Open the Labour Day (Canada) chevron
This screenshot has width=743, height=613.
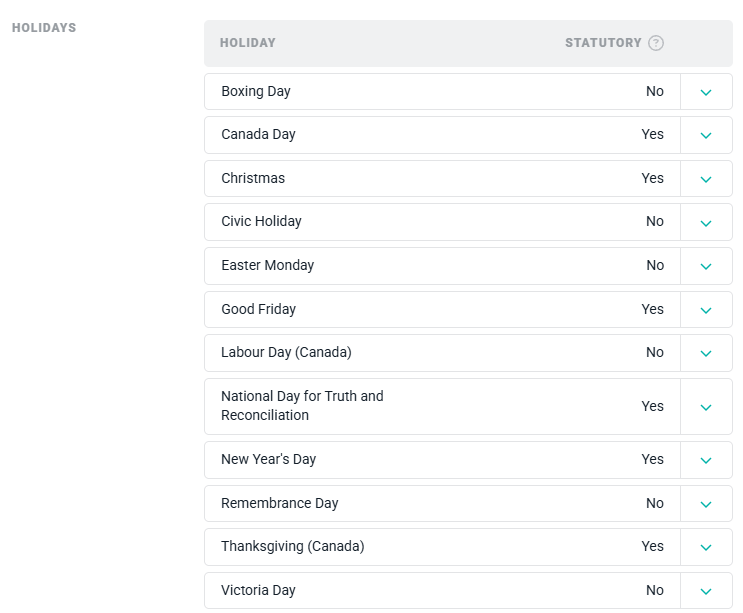click(x=706, y=353)
